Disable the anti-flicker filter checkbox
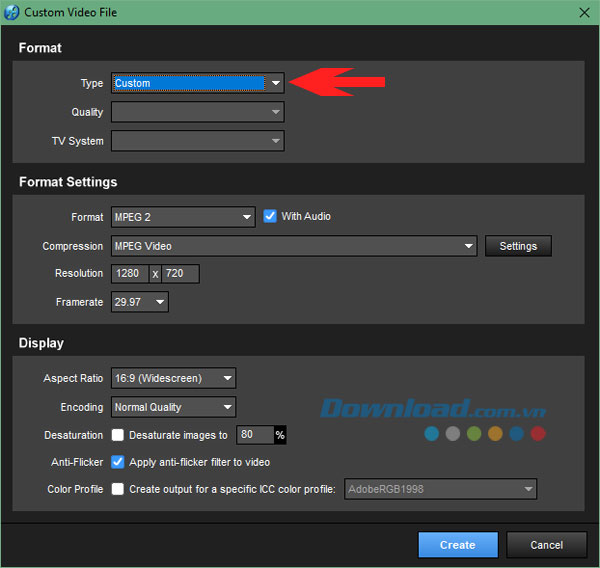Screen dimensions: 600x568 [118, 462]
